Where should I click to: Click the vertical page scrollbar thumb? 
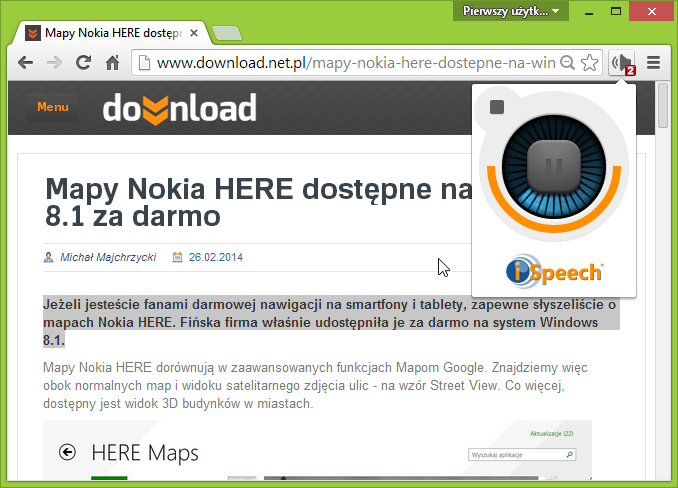[x=663, y=105]
